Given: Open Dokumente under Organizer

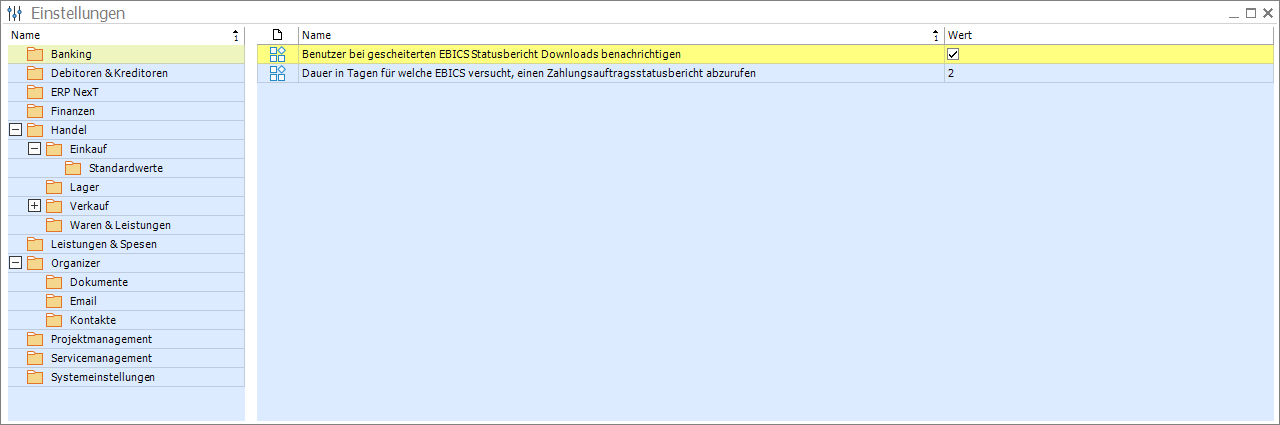Looking at the screenshot, I should click(99, 282).
